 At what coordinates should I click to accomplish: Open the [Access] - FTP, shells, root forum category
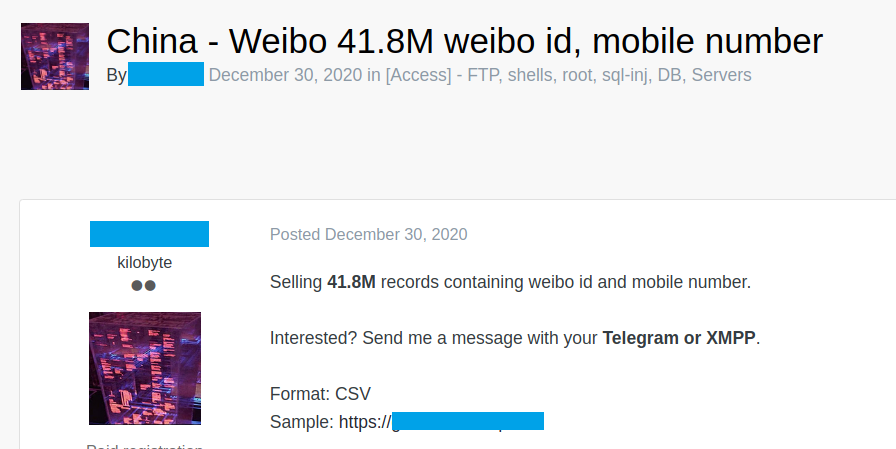568,75
